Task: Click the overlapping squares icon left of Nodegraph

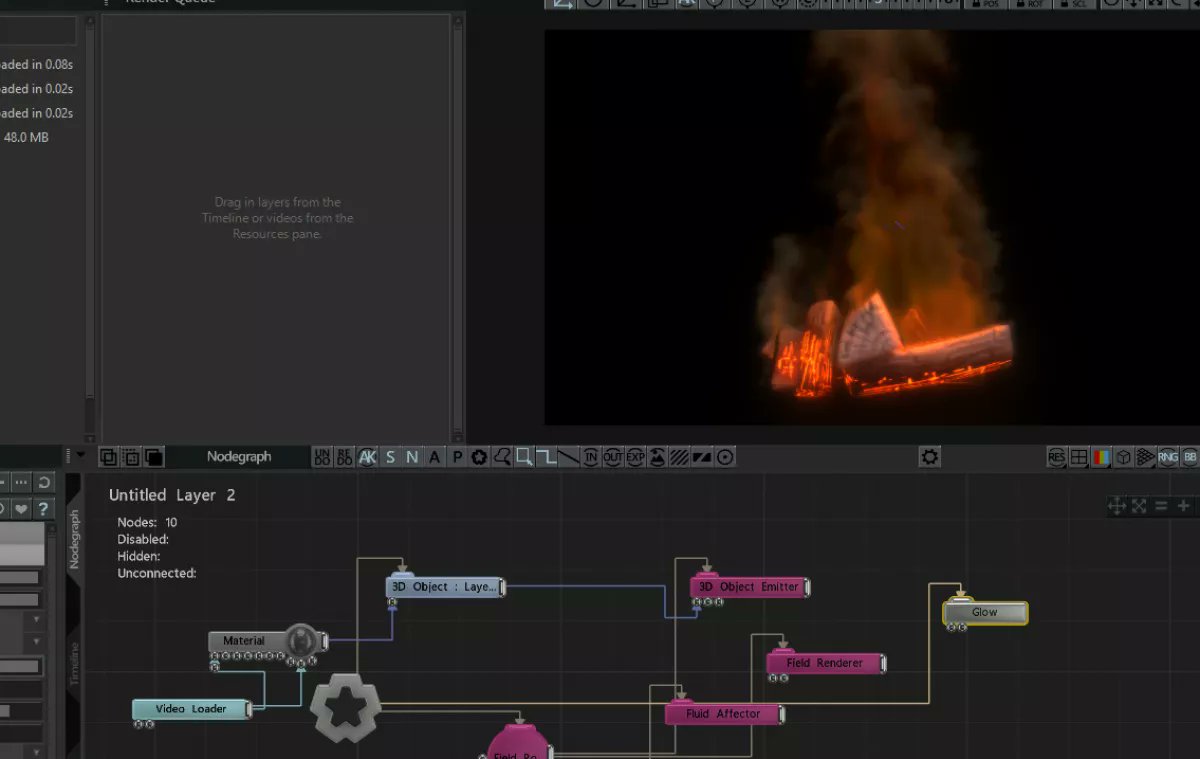Action: point(108,457)
